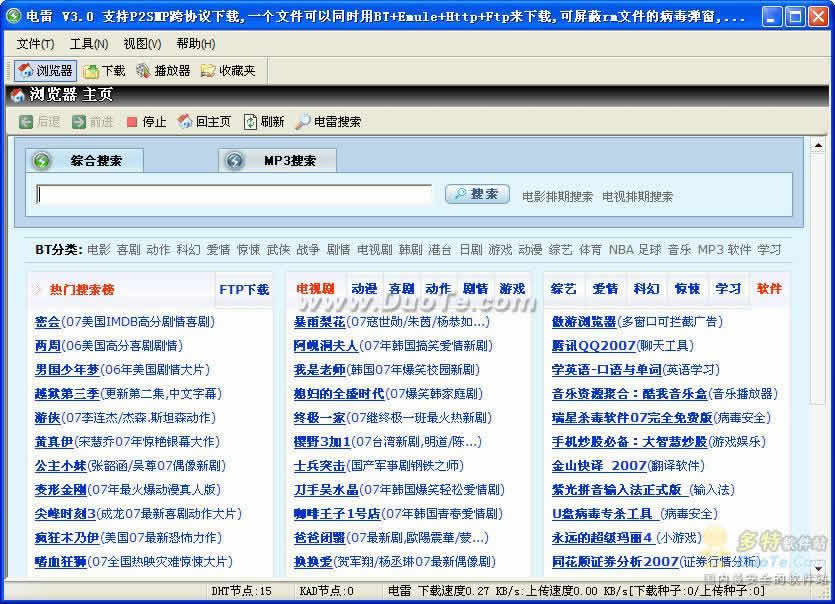Select the 软件 category tab
This screenshot has width=835, height=604.
click(769, 289)
